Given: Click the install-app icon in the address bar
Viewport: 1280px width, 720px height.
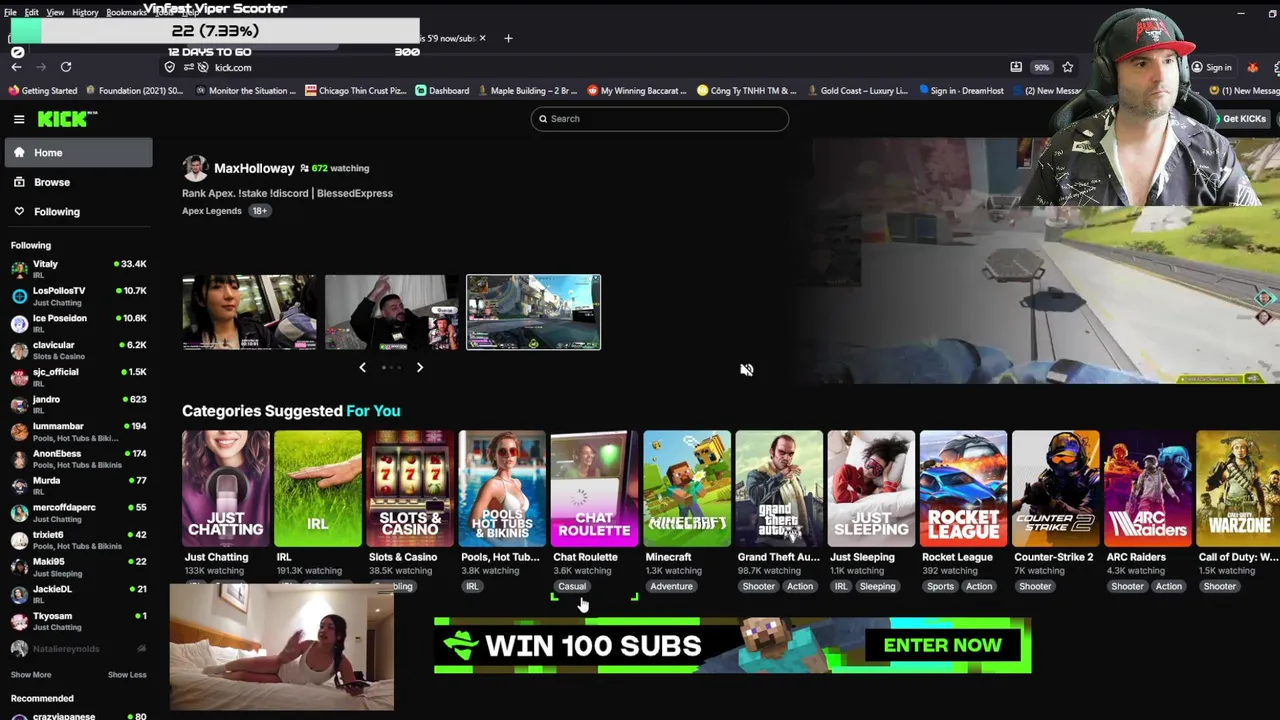Looking at the screenshot, I should [1016, 67].
